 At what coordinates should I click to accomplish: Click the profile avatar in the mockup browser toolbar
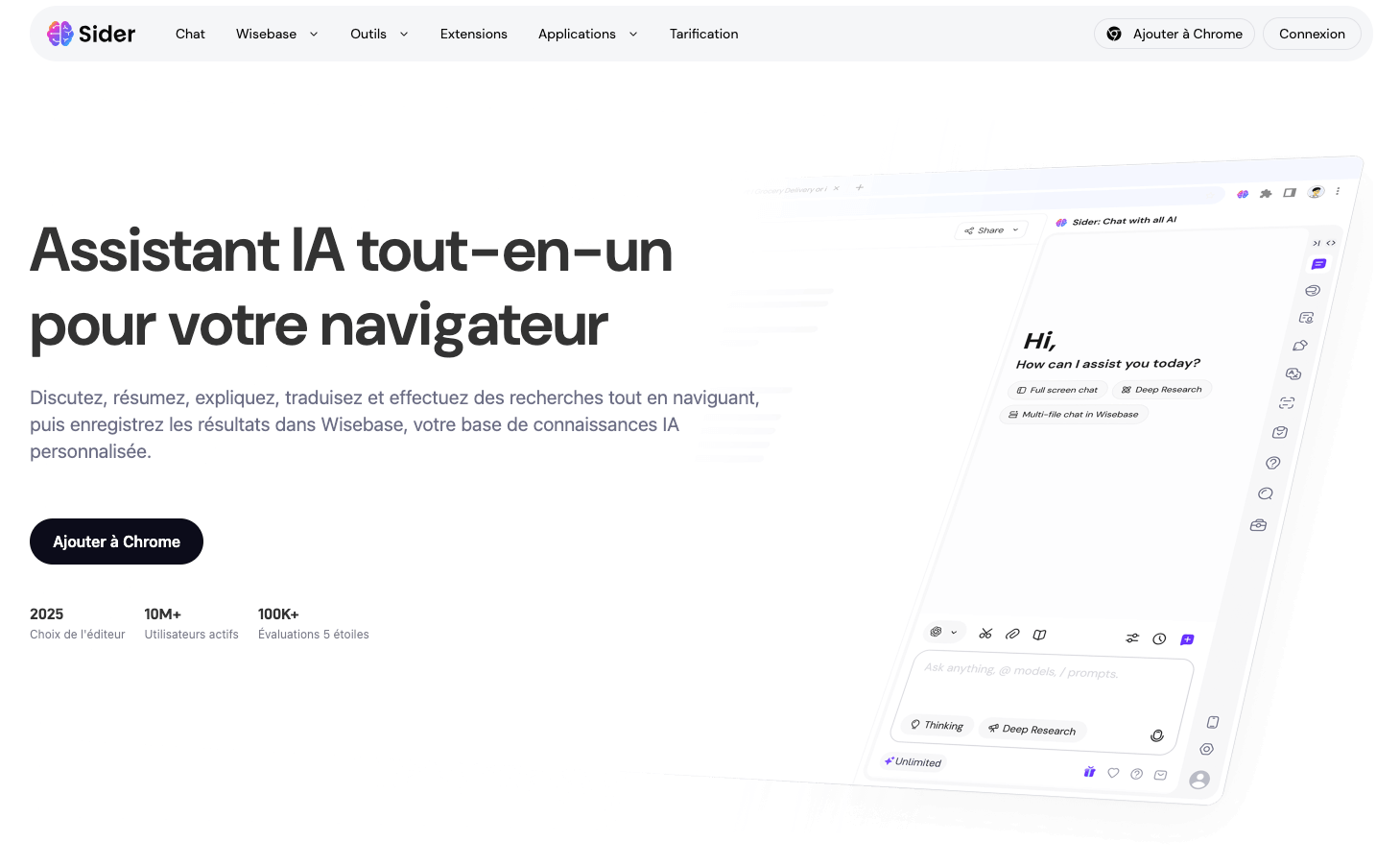(1317, 191)
